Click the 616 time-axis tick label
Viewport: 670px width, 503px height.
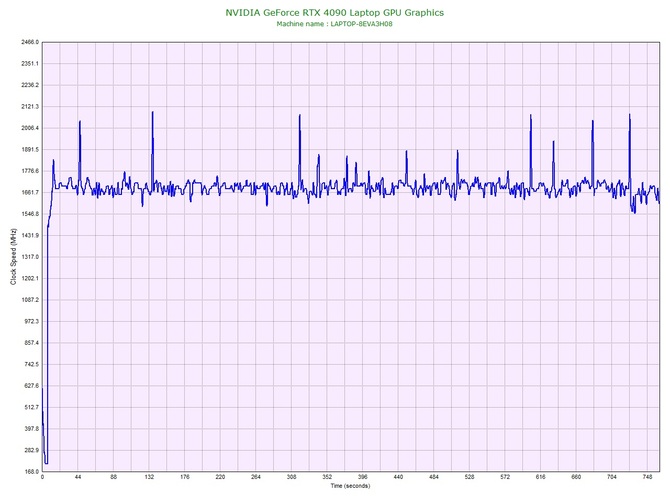(x=541, y=477)
